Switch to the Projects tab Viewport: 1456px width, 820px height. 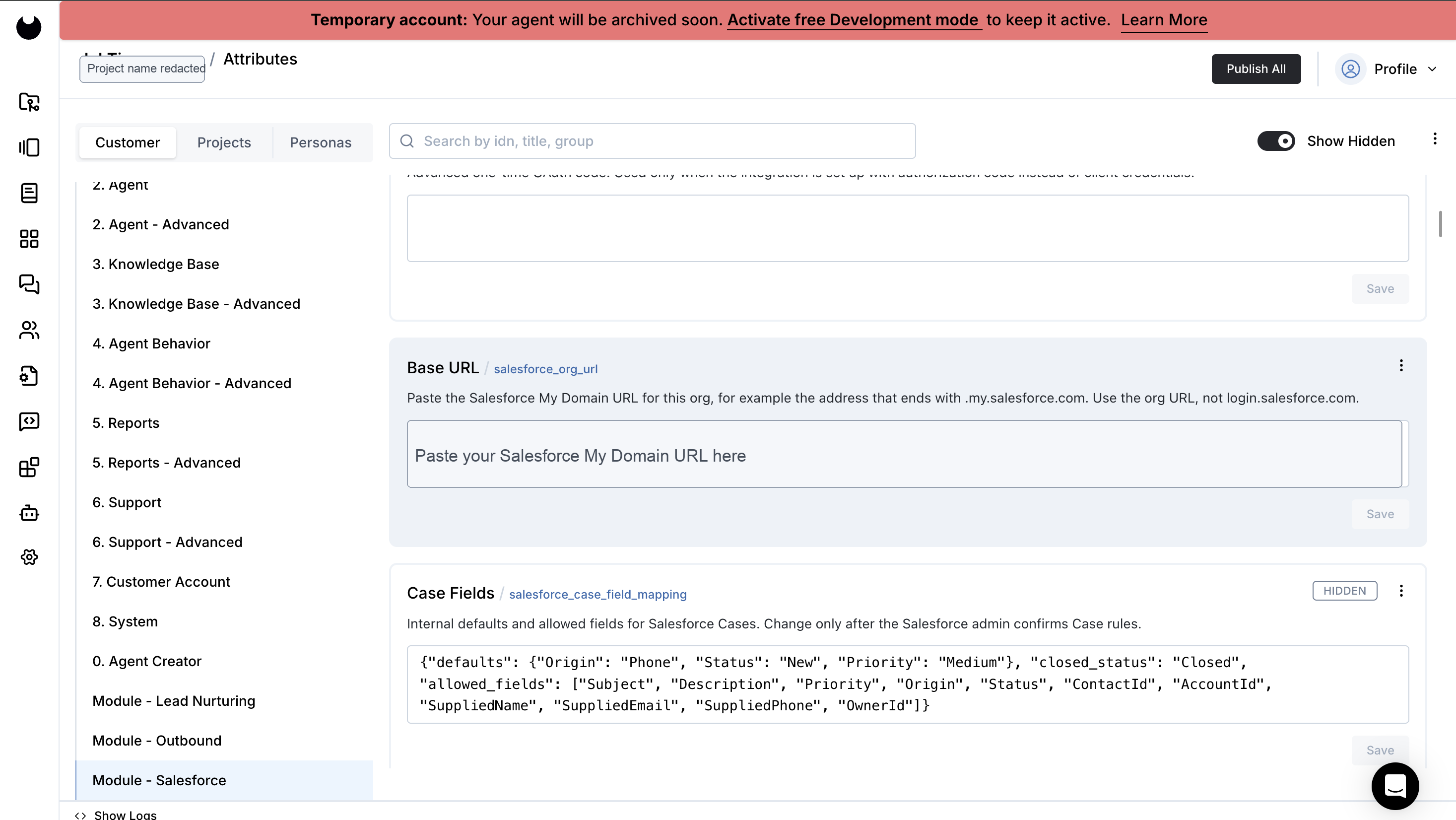224,142
